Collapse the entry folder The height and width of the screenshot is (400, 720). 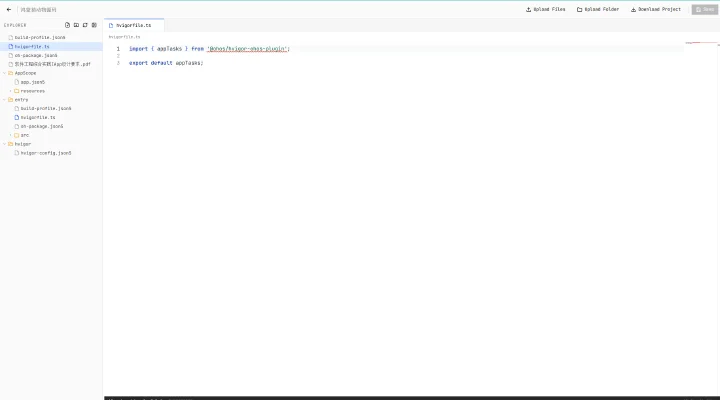(5, 100)
